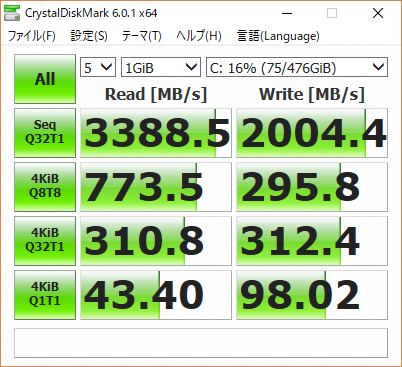The image size is (402, 367).
Task: Click the 4KiB Q32T1 read value 310.8
Action: point(156,241)
